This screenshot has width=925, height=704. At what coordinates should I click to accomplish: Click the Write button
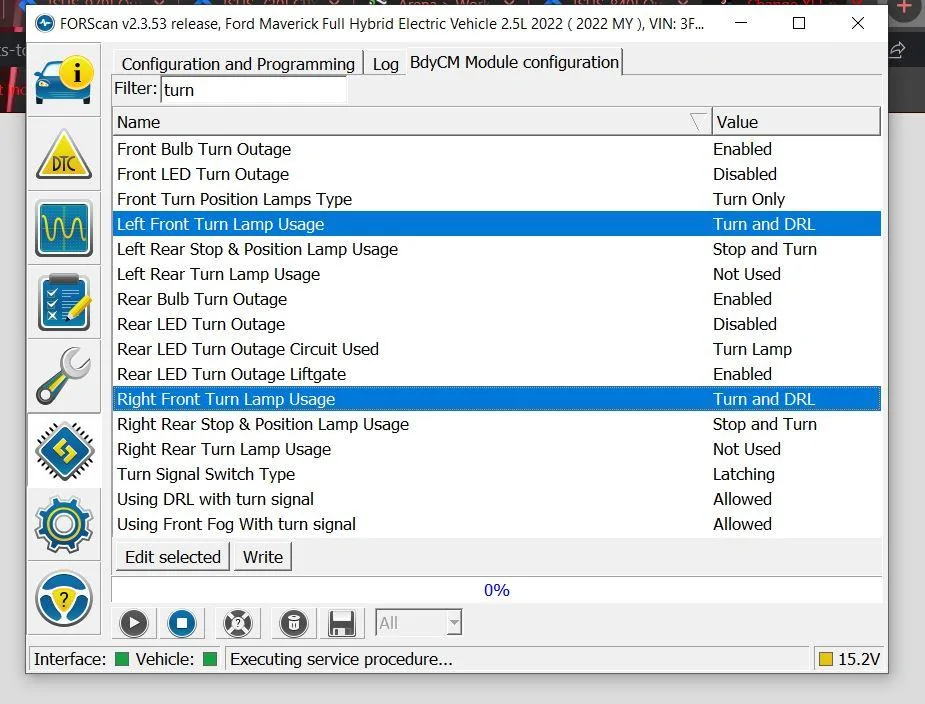click(x=263, y=557)
